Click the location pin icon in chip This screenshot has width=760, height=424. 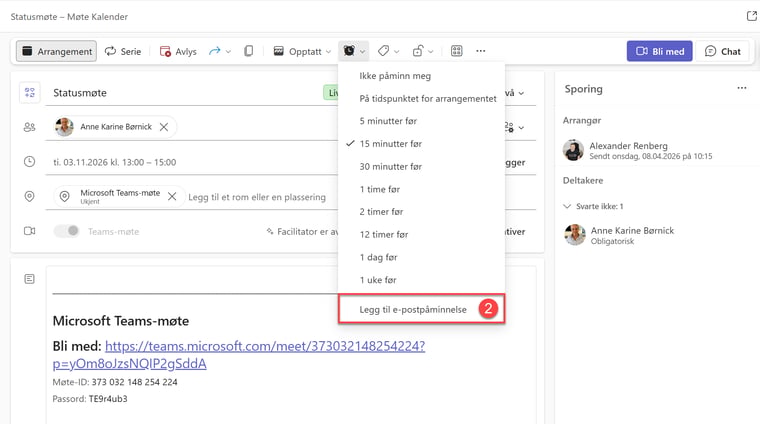pyautogui.click(x=64, y=196)
